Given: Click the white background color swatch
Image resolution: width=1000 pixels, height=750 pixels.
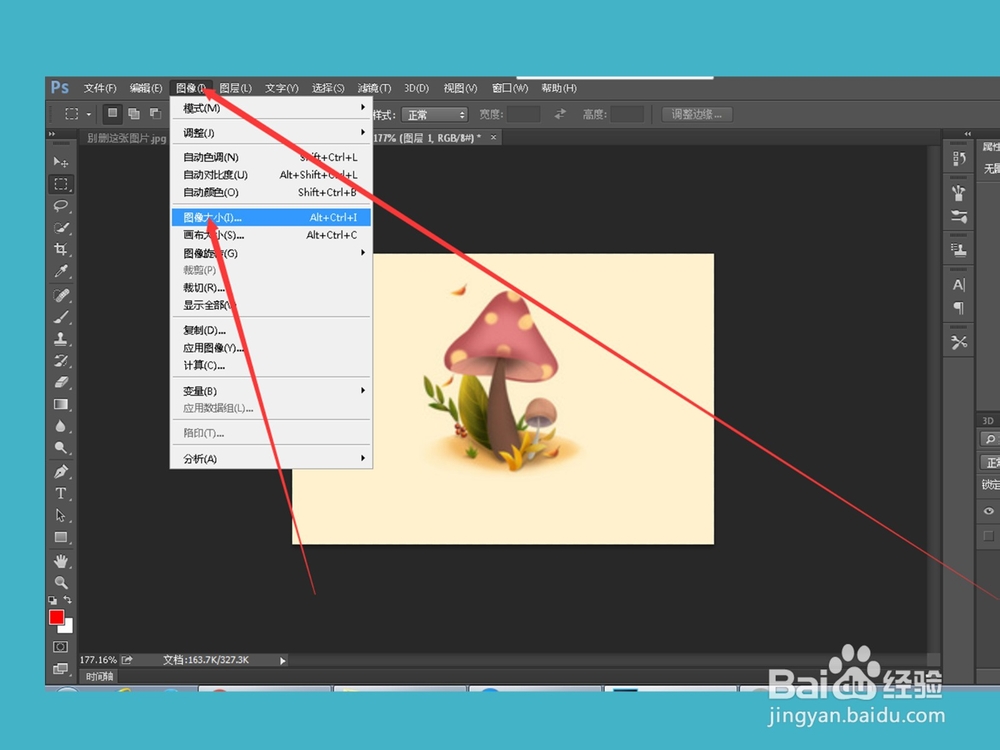Looking at the screenshot, I should [x=68, y=627].
